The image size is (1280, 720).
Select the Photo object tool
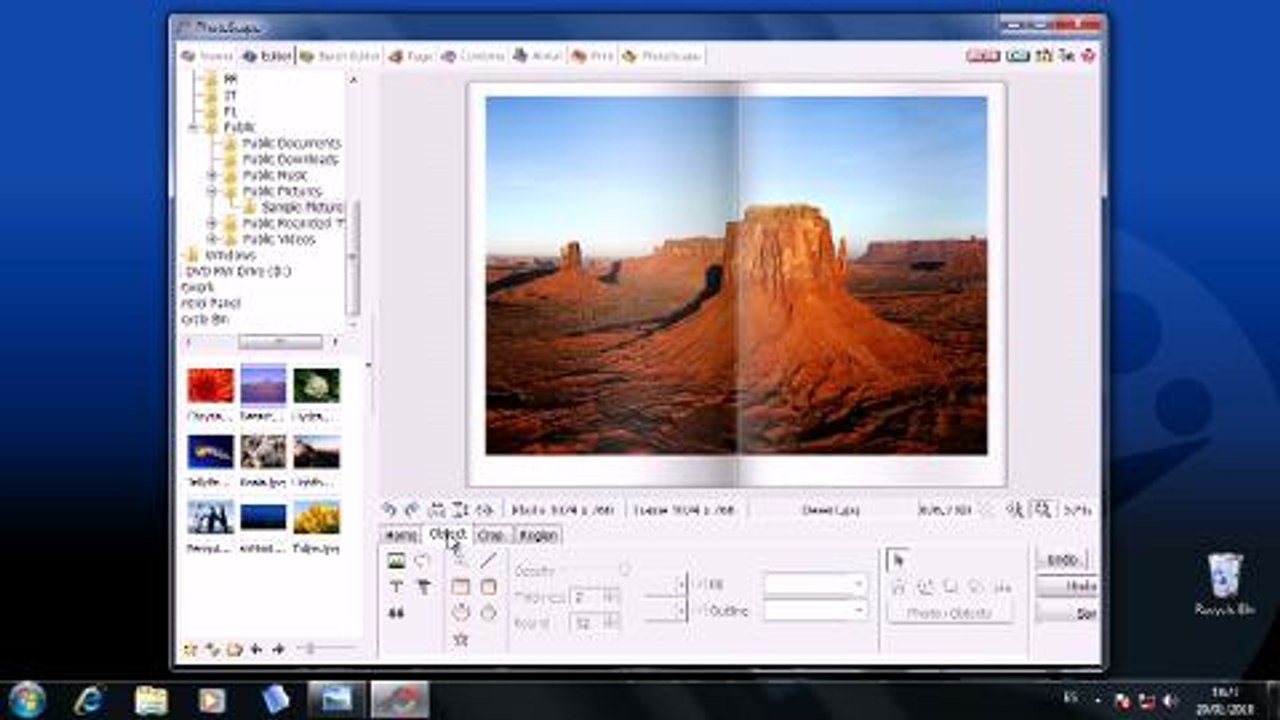coord(396,561)
